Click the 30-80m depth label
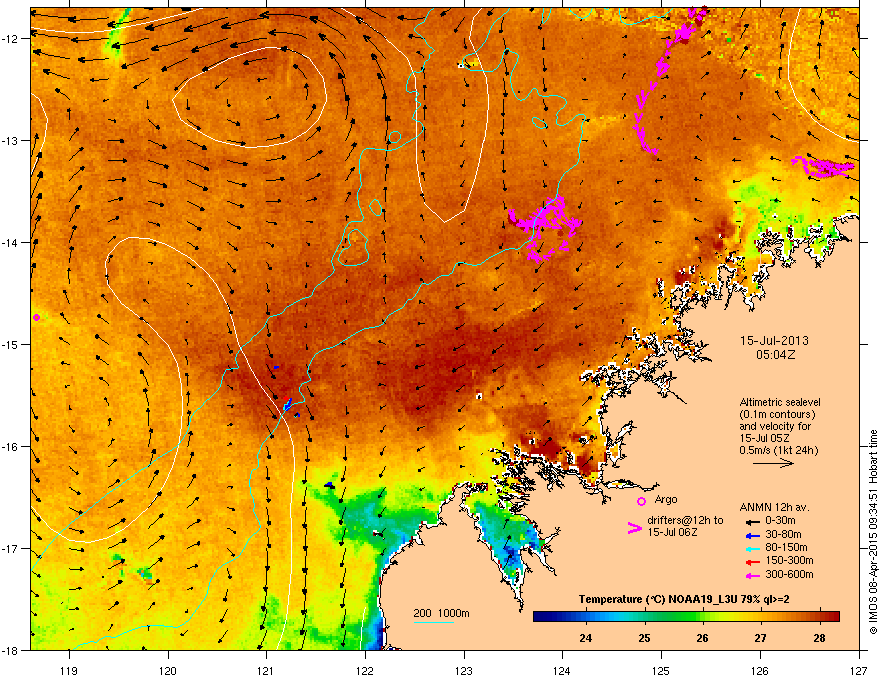The image size is (880, 680). coord(783,534)
